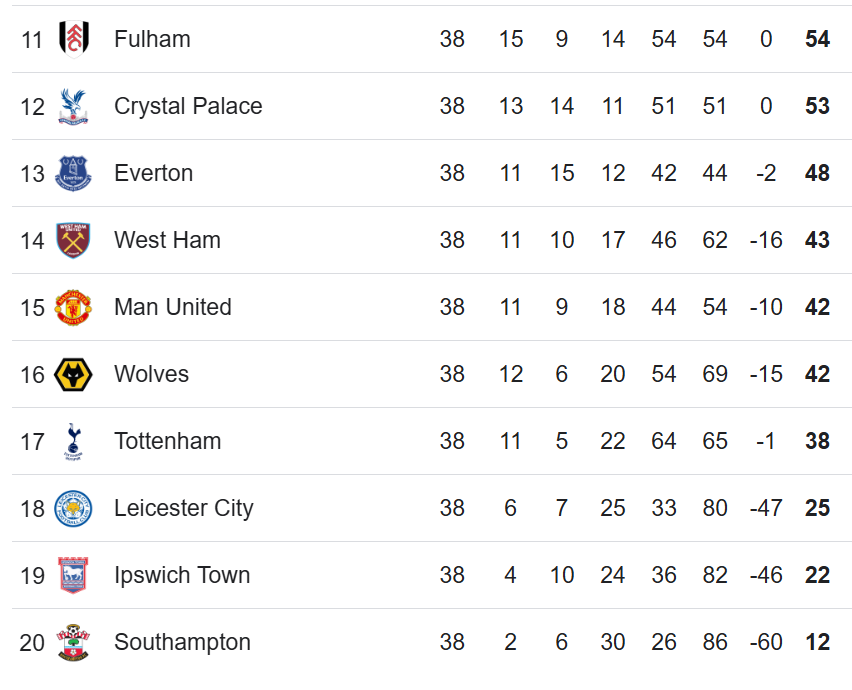This screenshot has width=852, height=690.
Task: Click the Wolves wolf head logo
Action: (73, 374)
